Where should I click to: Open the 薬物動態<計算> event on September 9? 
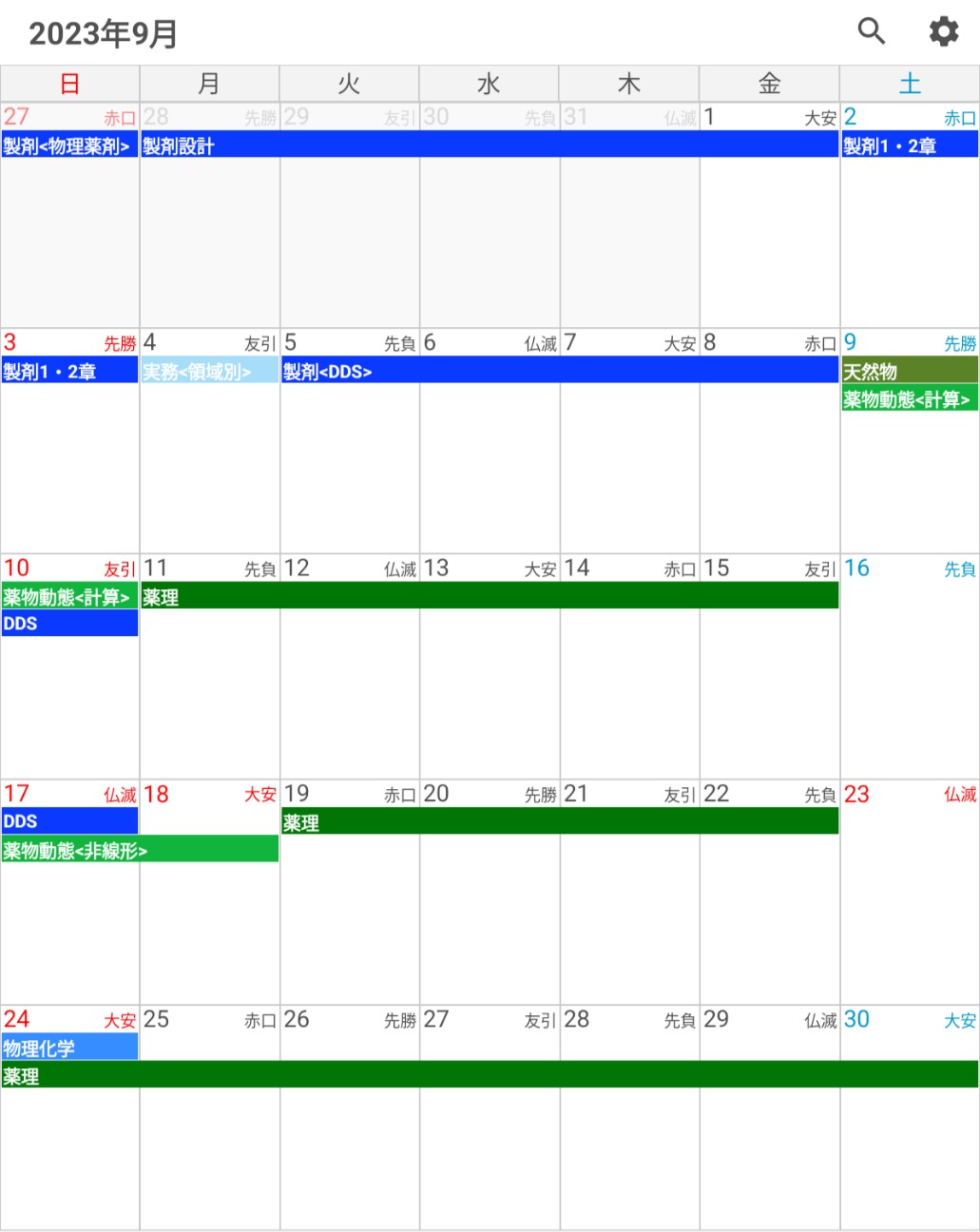(910, 398)
